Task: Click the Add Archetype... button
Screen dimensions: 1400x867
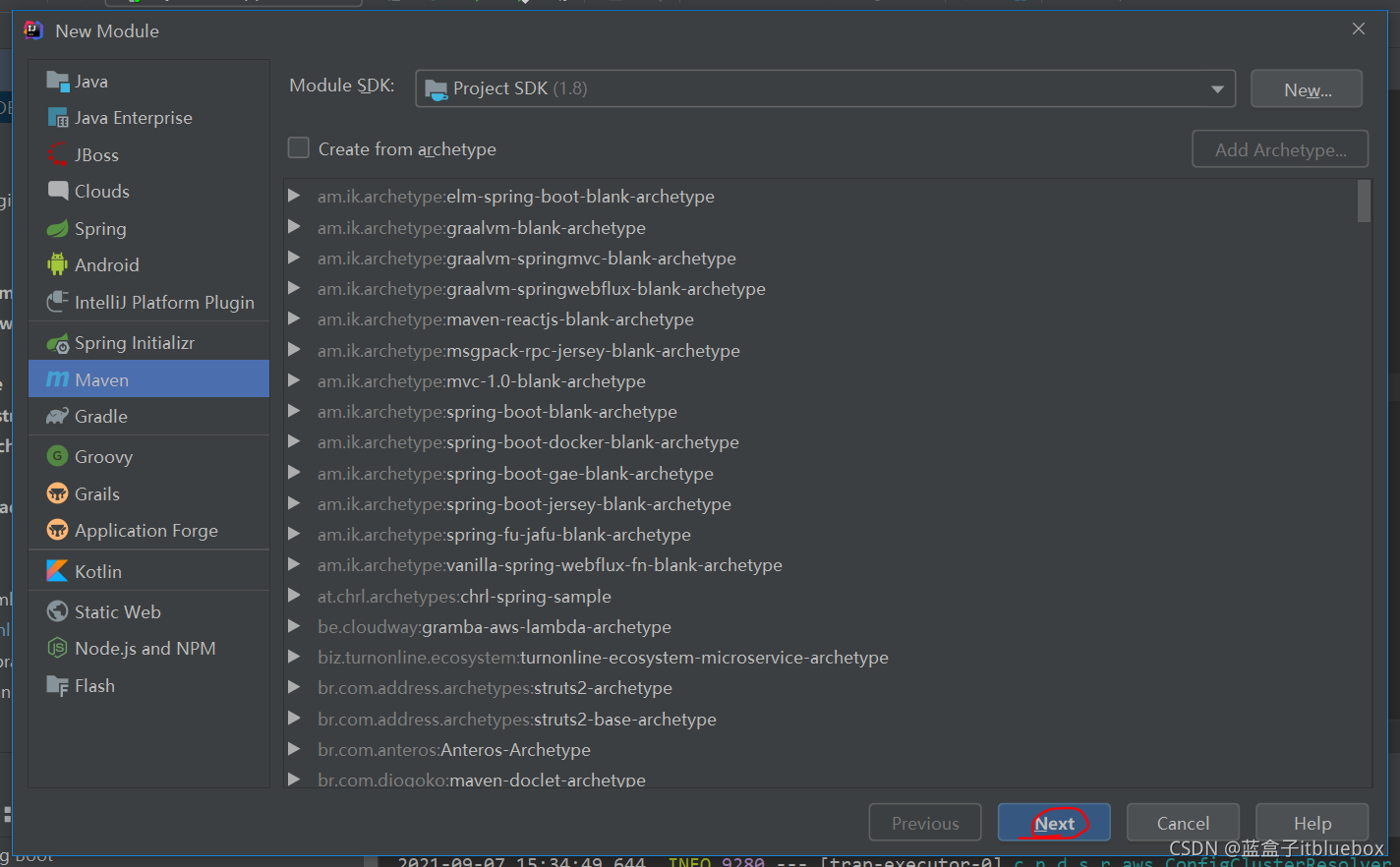Action: click(1280, 149)
